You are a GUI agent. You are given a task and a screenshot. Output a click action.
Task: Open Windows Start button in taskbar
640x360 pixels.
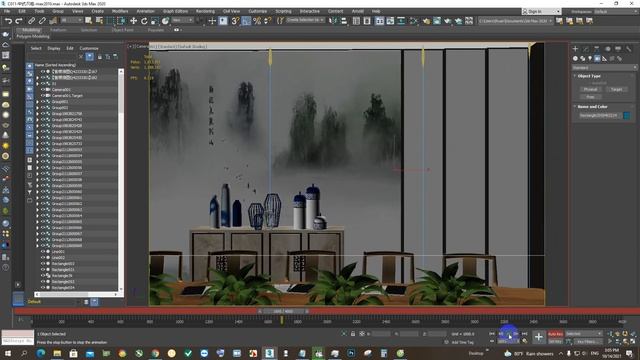coord(7,353)
